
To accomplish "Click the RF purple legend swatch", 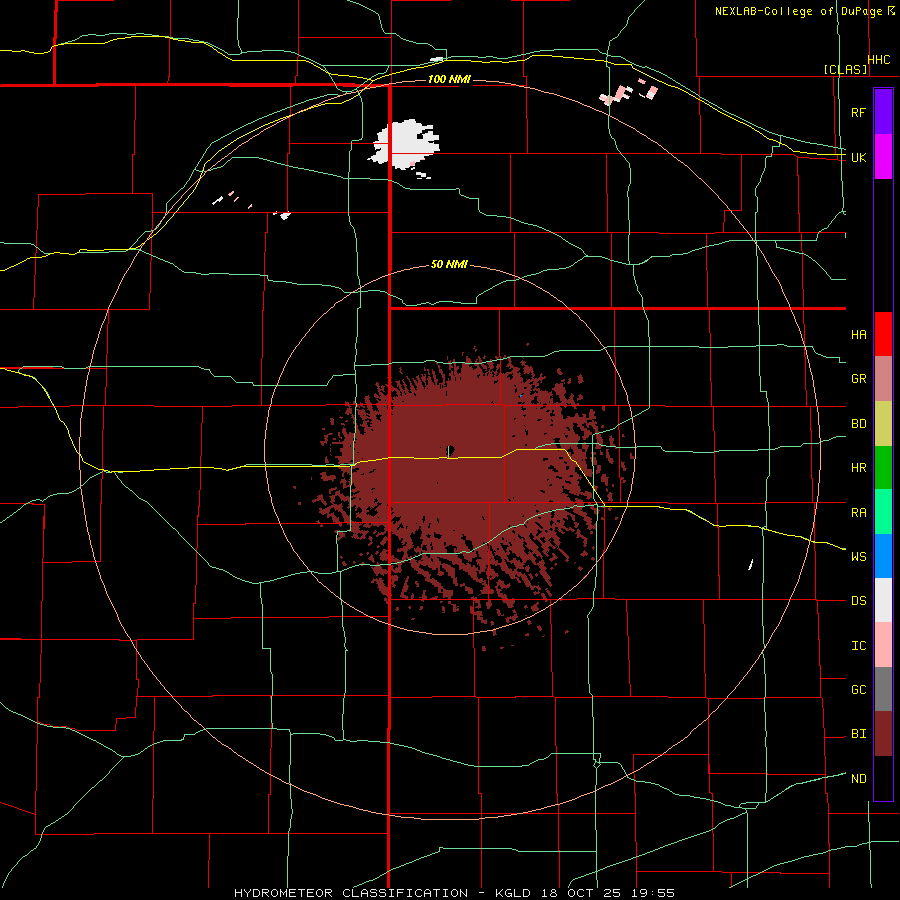I will [x=883, y=112].
